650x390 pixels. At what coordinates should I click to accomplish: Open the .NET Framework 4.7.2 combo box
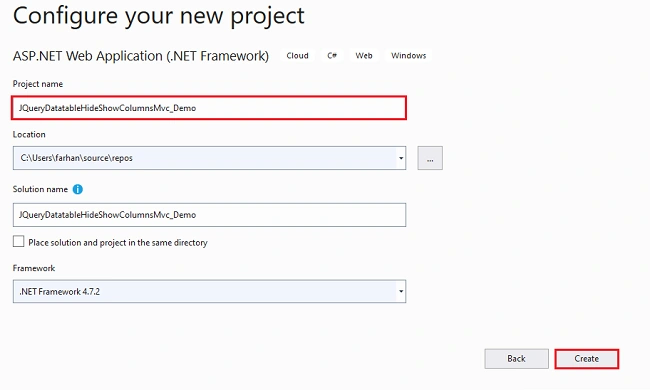coord(209,291)
